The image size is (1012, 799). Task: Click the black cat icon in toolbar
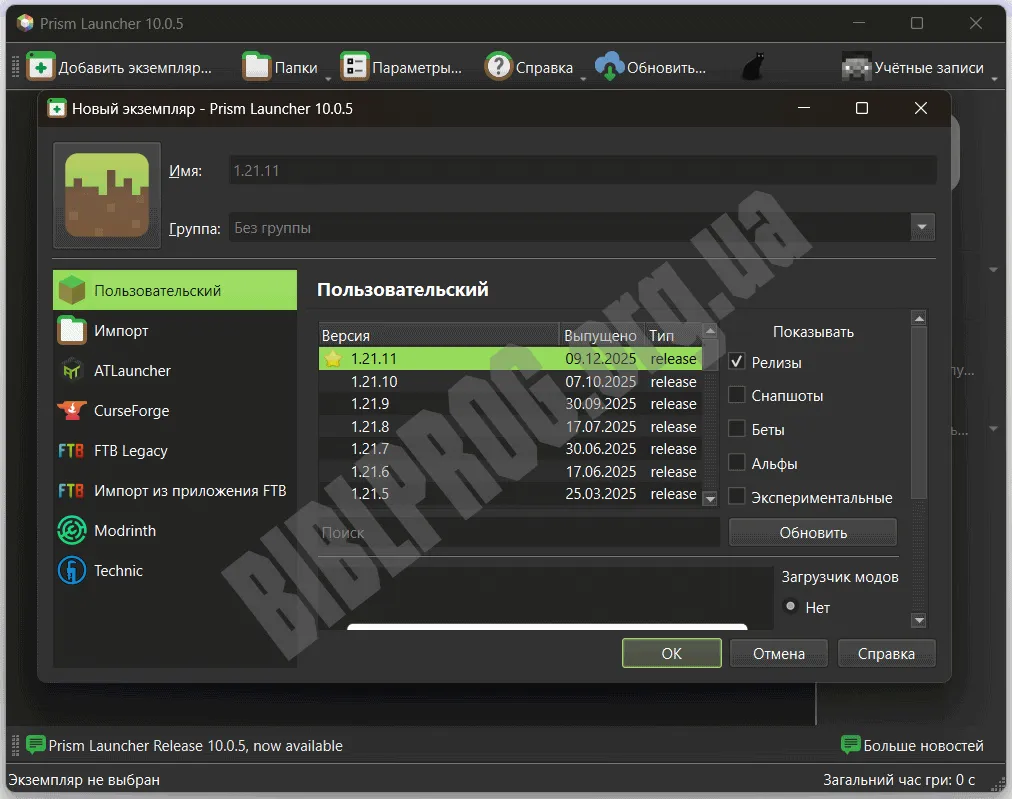point(753,66)
